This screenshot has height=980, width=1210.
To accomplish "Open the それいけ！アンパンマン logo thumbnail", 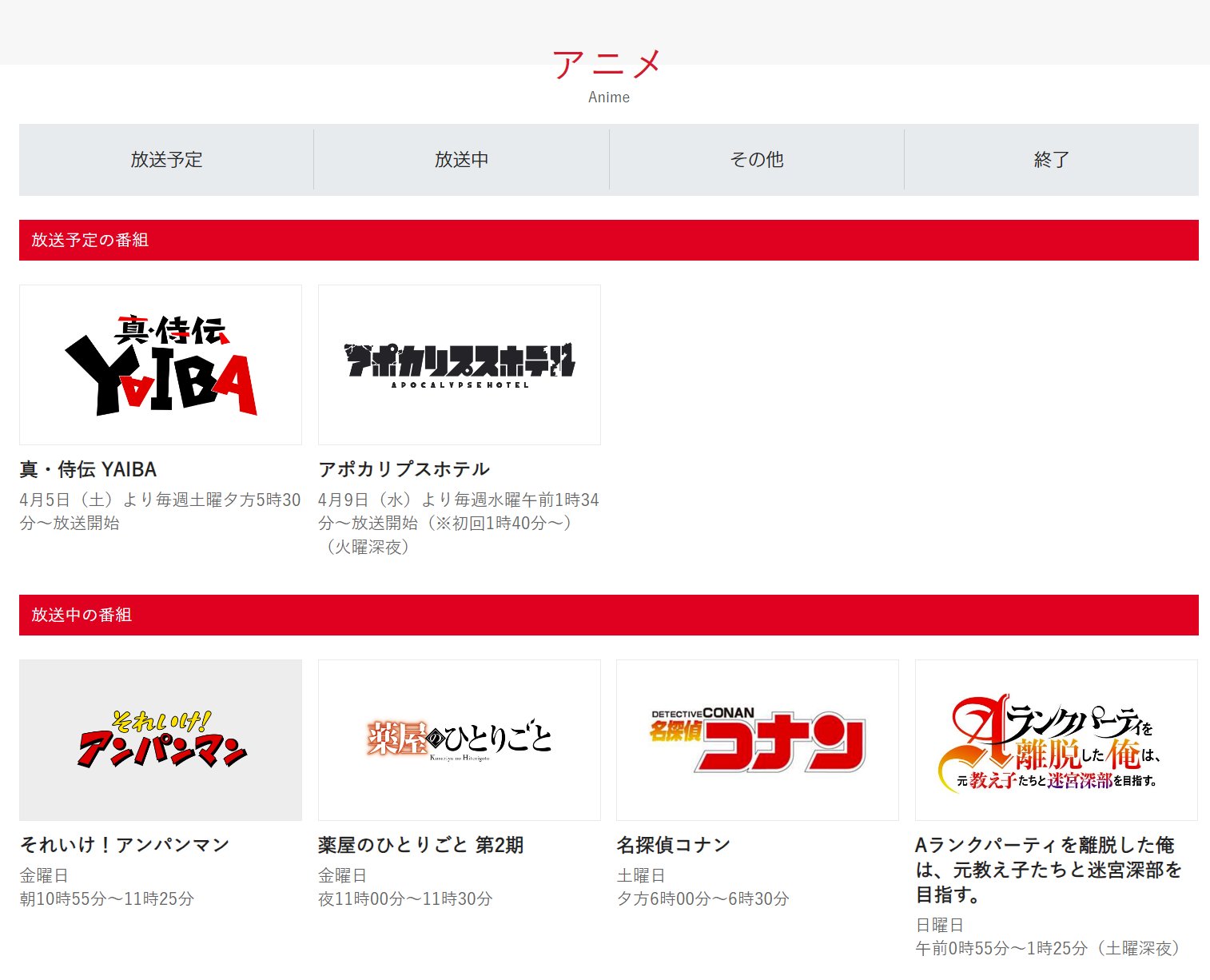I will coord(161,740).
